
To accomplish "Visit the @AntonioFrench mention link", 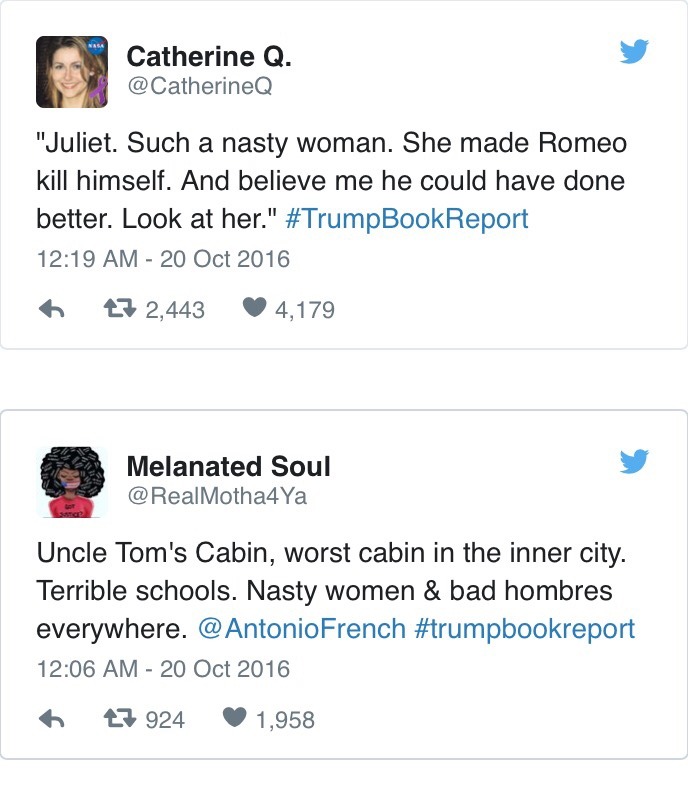I will coord(302,629).
